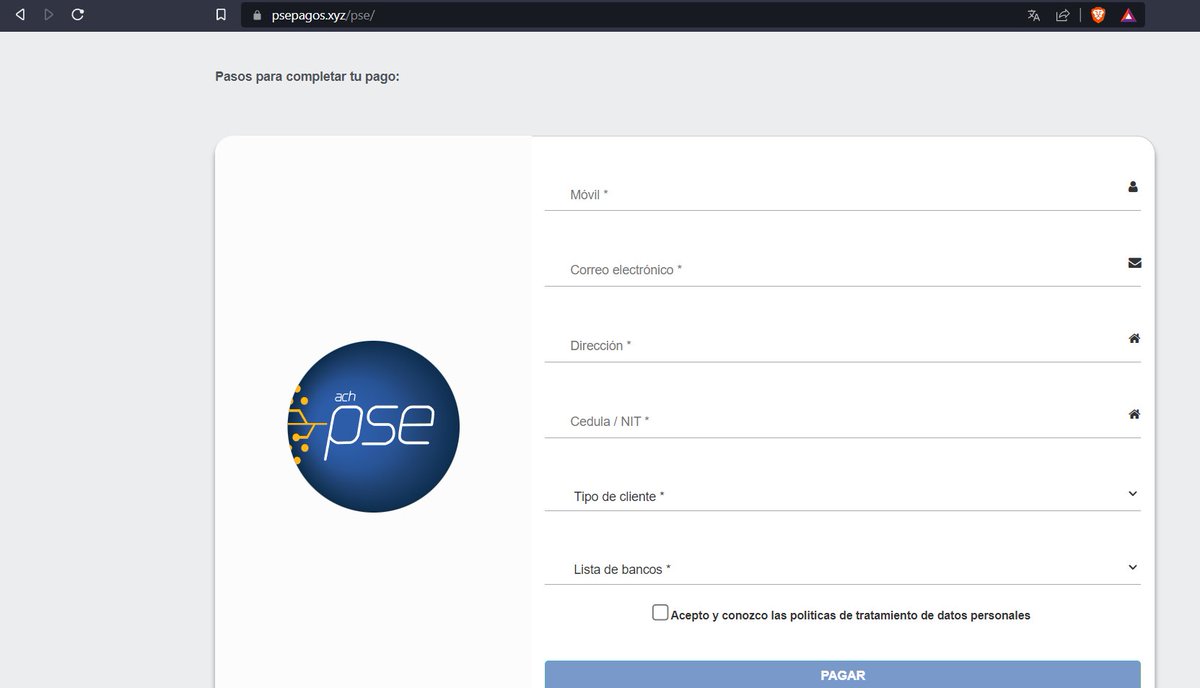Go back with the browser back arrow
The image size is (1200, 688).
click(x=20, y=15)
